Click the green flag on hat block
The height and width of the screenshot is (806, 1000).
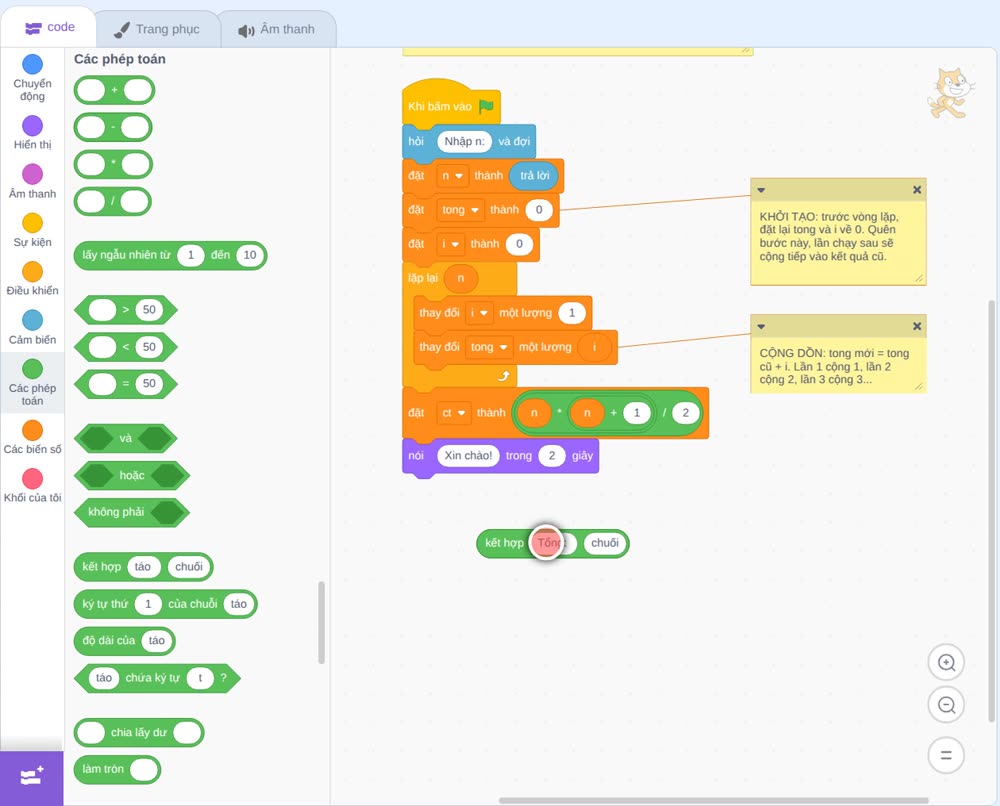pyautogui.click(x=487, y=106)
